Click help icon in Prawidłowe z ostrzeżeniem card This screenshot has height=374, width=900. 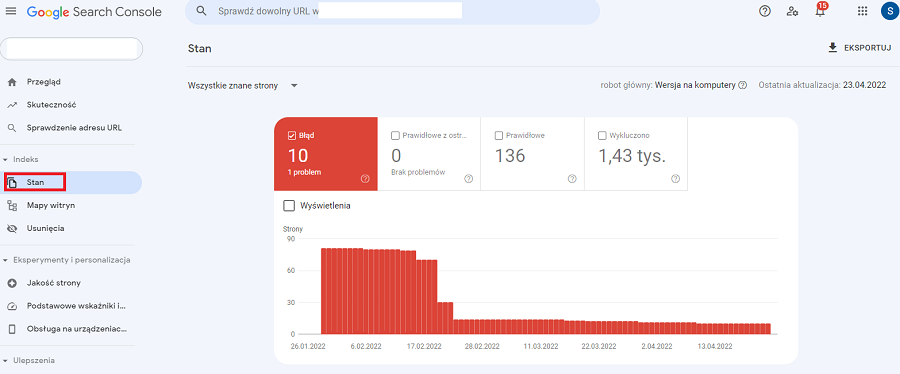(x=468, y=179)
